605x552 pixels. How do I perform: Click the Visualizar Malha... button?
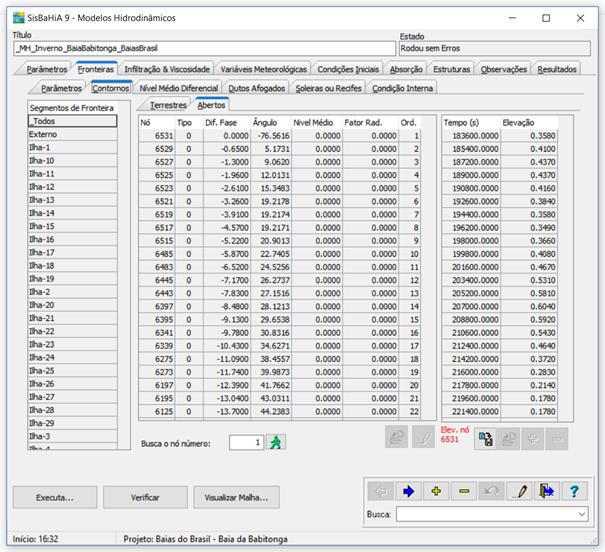click(x=236, y=498)
